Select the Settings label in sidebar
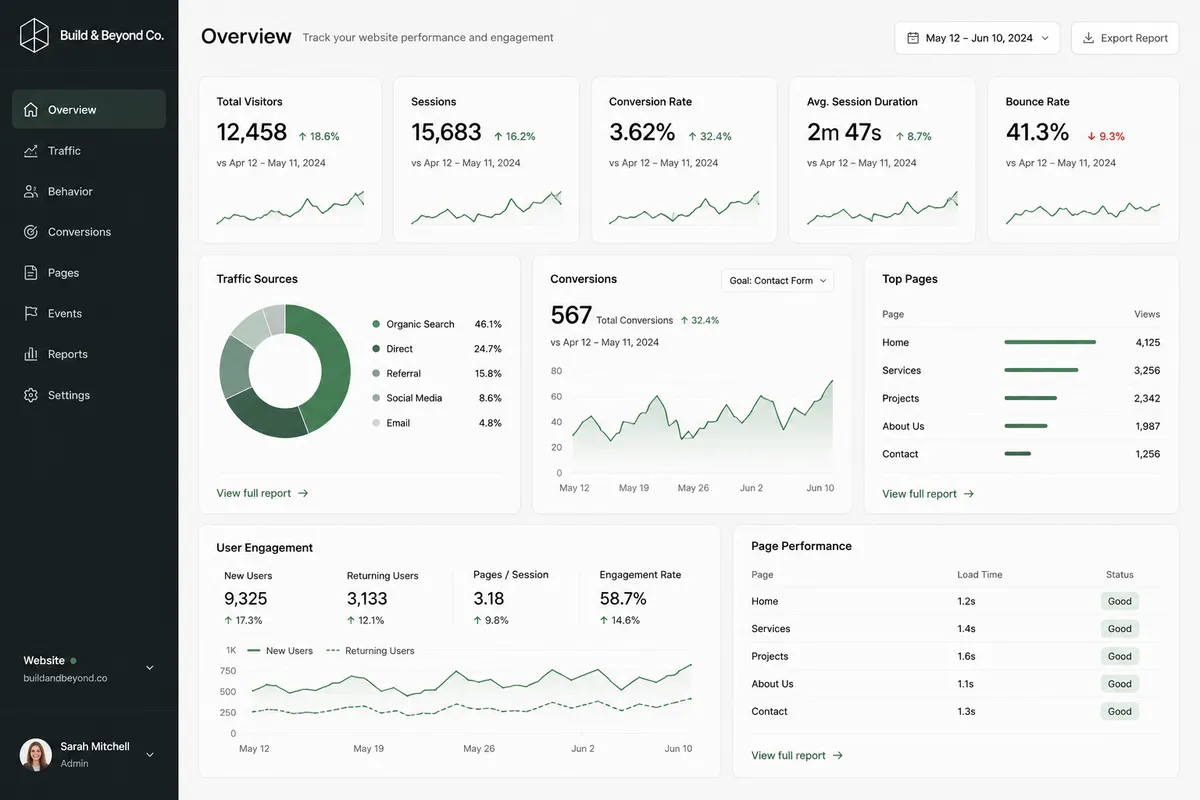 (x=69, y=395)
